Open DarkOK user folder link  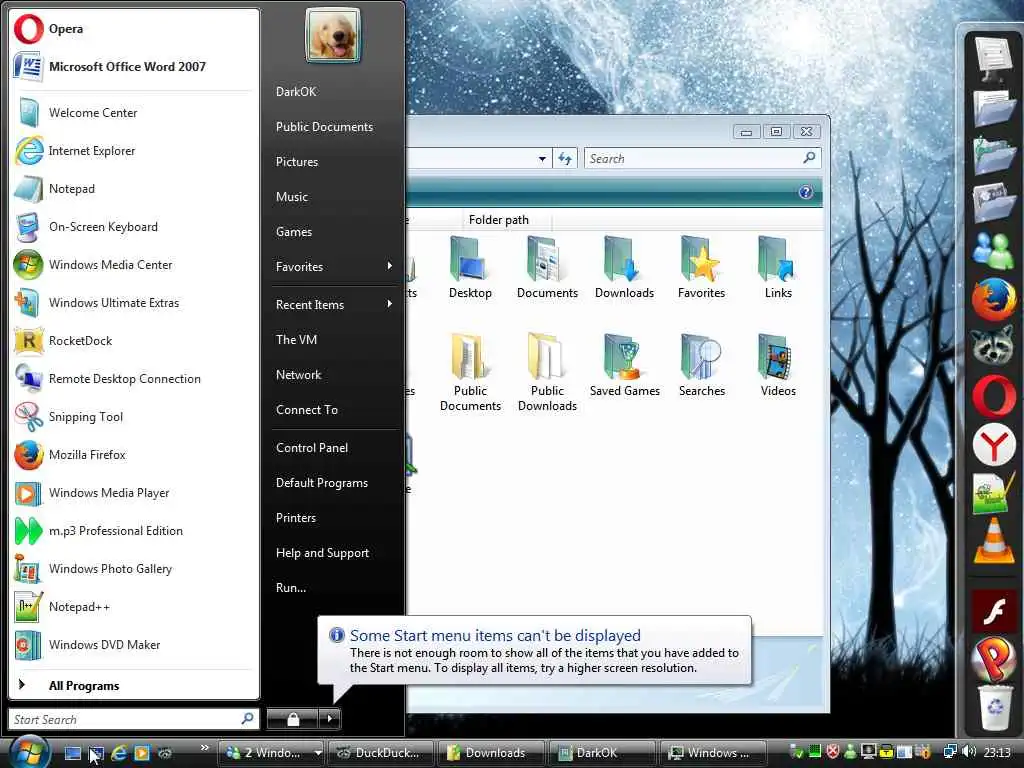[296, 91]
